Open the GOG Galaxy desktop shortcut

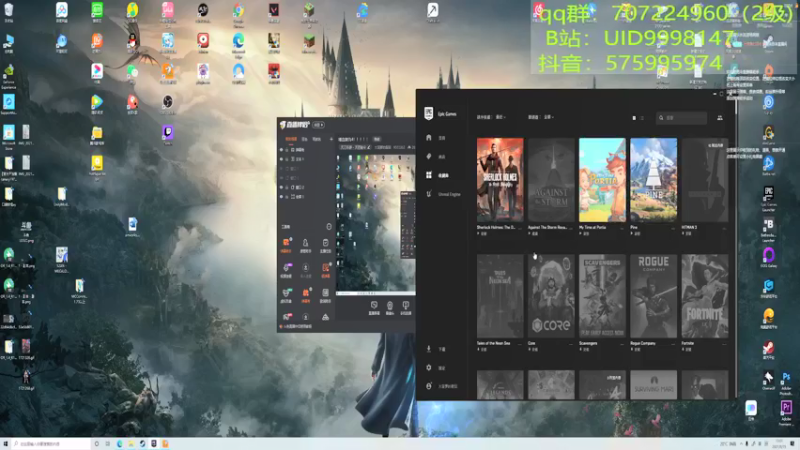[768, 257]
